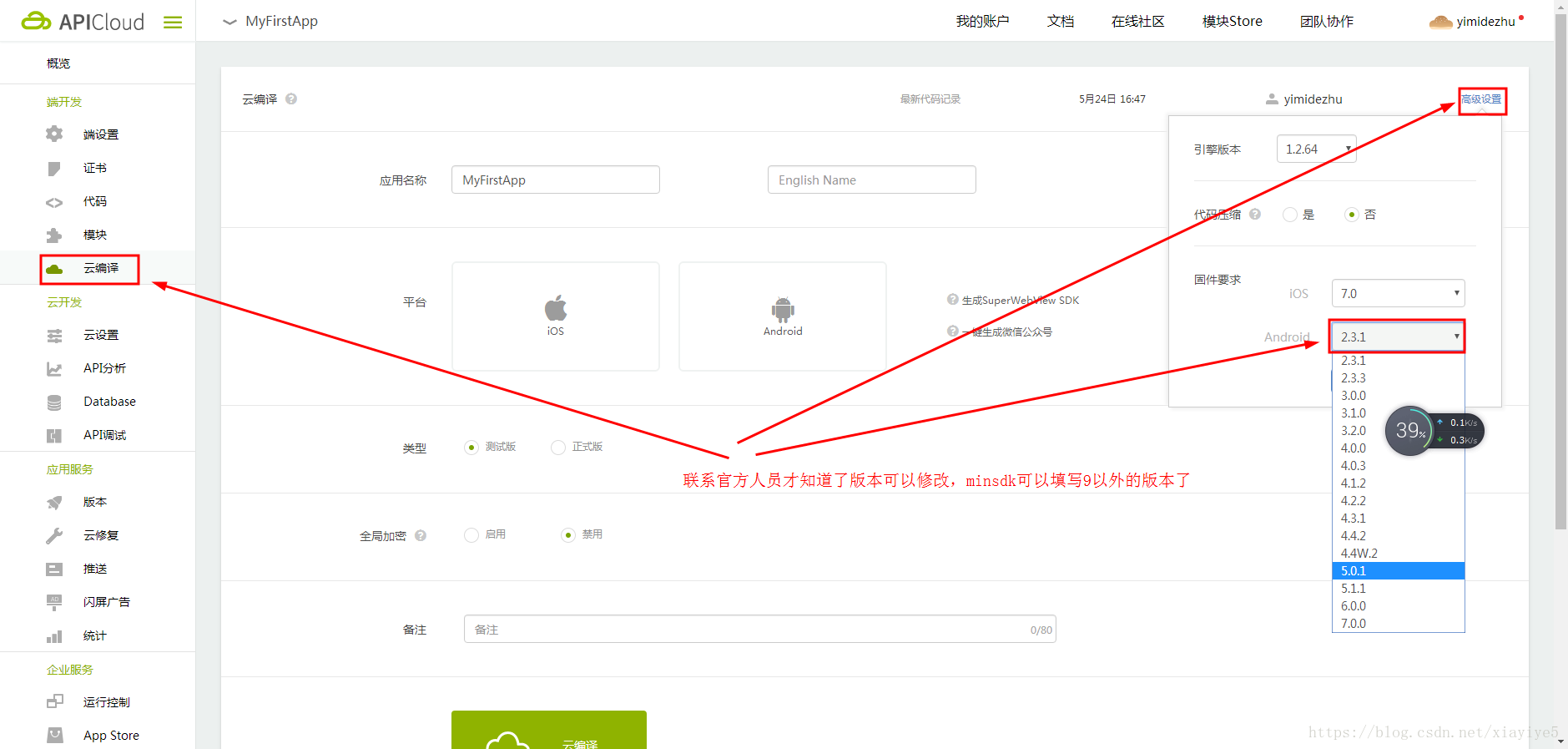Image resolution: width=1568 pixels, height=749 pixels.
Task: Open the 引擎版本 1.2.64 dropdown
Action: (1316, 149)
